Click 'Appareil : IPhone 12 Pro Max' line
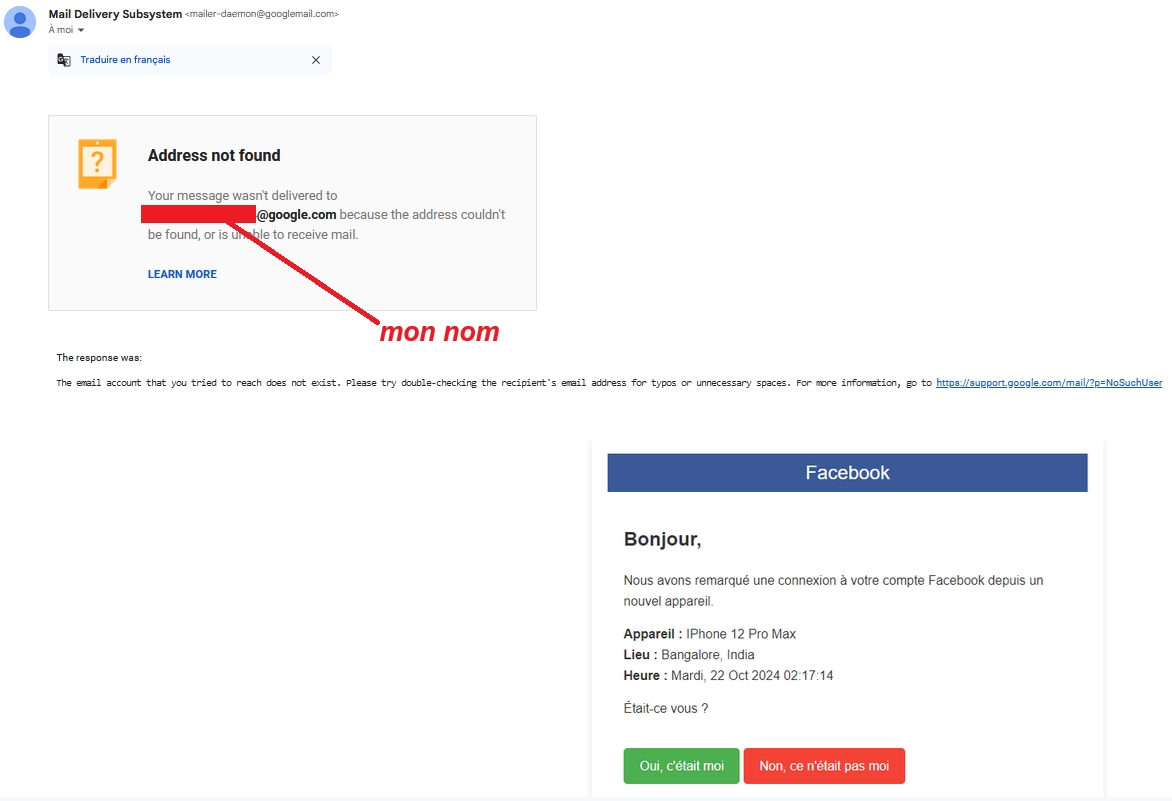Viewport: 1172px width, 801px height. (709, 634)
